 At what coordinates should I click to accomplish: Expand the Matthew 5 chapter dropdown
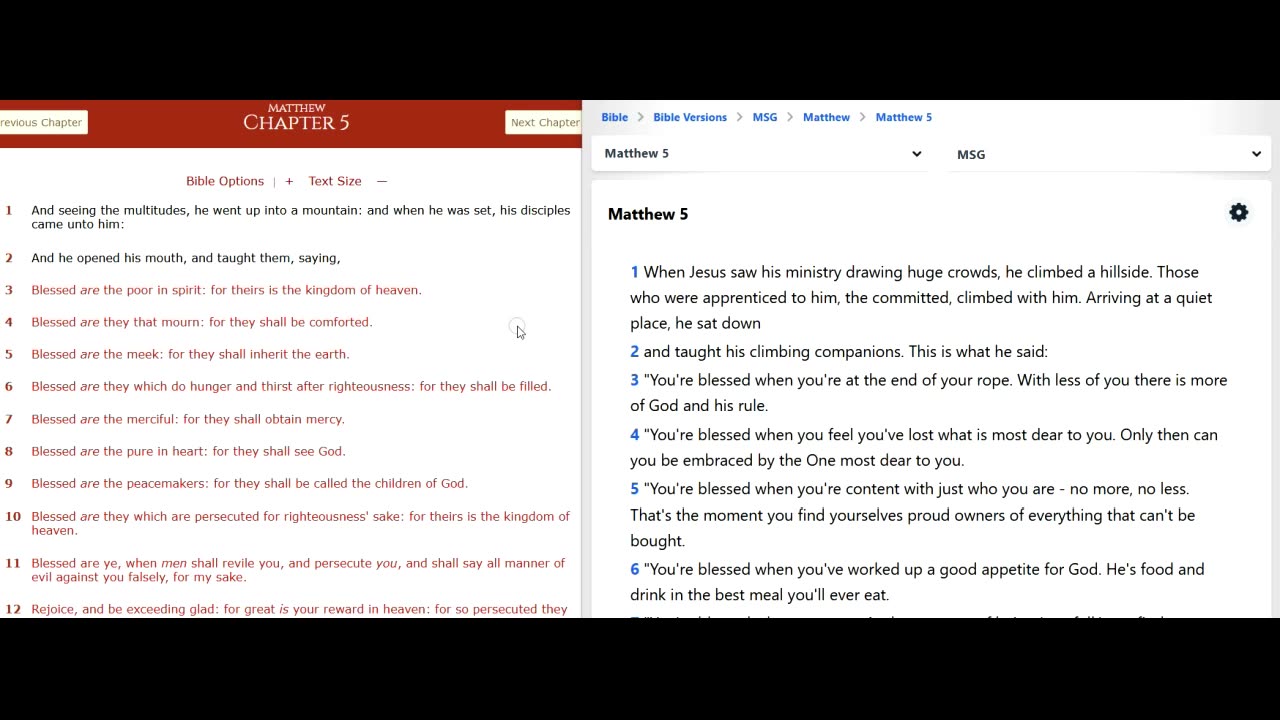tap(762, 153)
